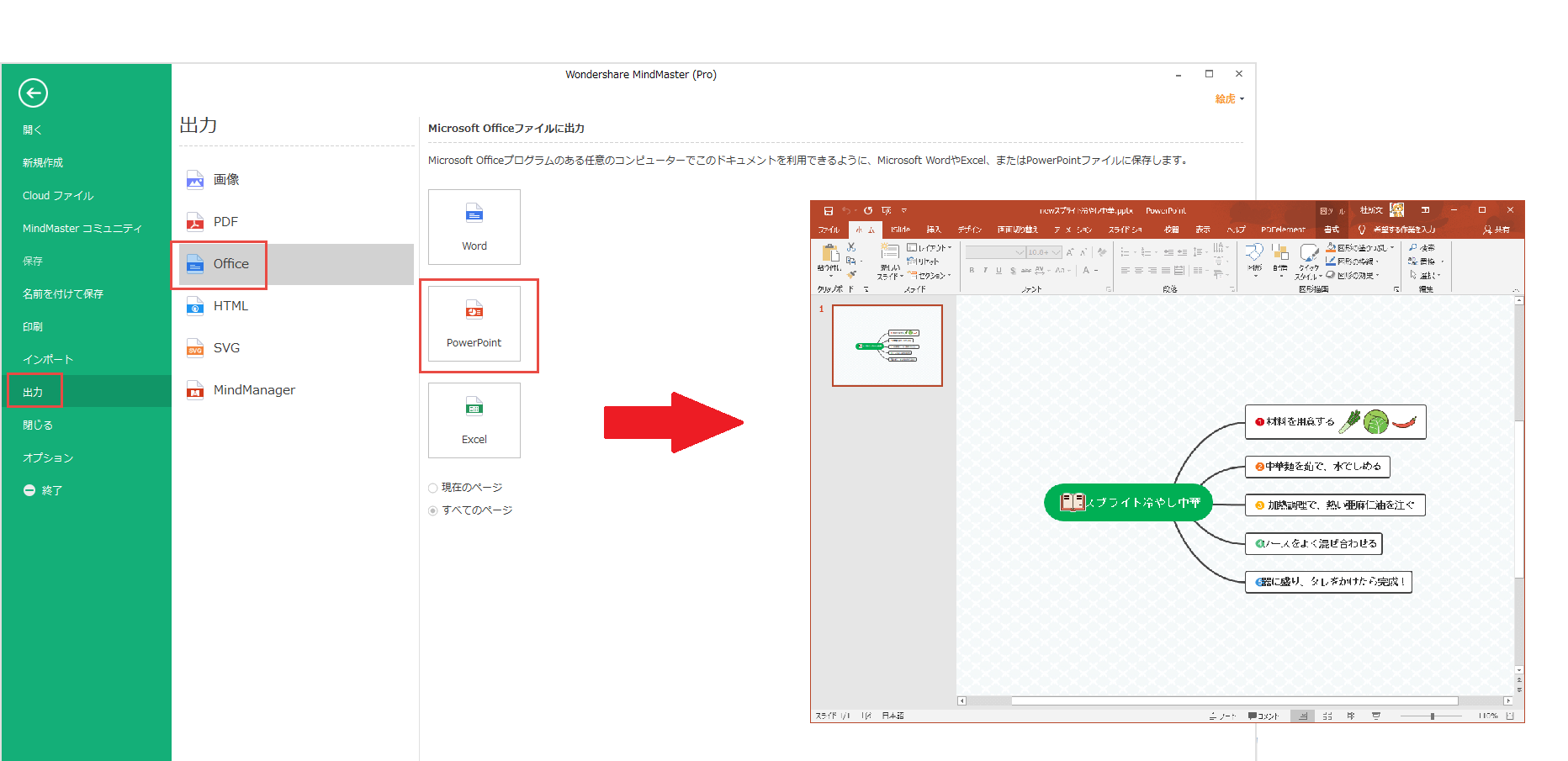Select the 現在のページ radio option
Image resolution: width=1568 pixels, height=761 pixels.
(x=433, y=488)
